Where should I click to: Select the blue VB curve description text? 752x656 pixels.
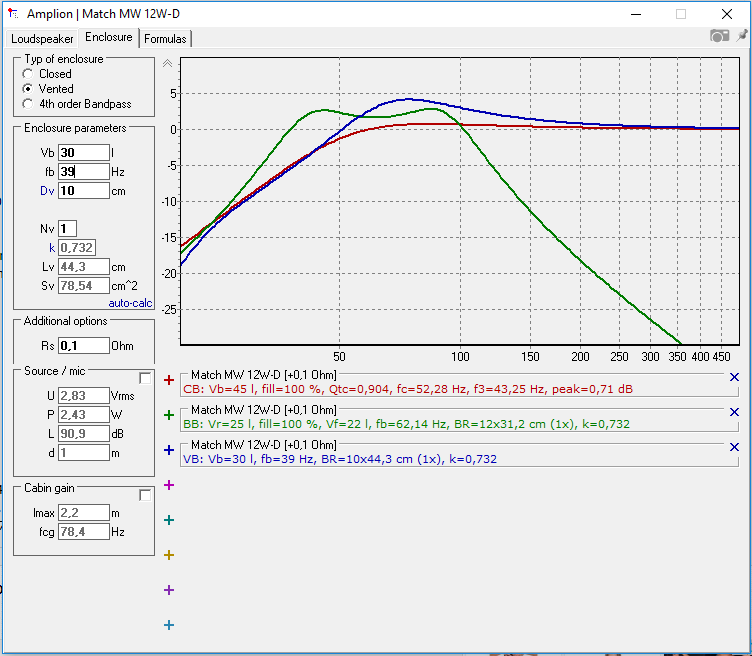point(340,459)
